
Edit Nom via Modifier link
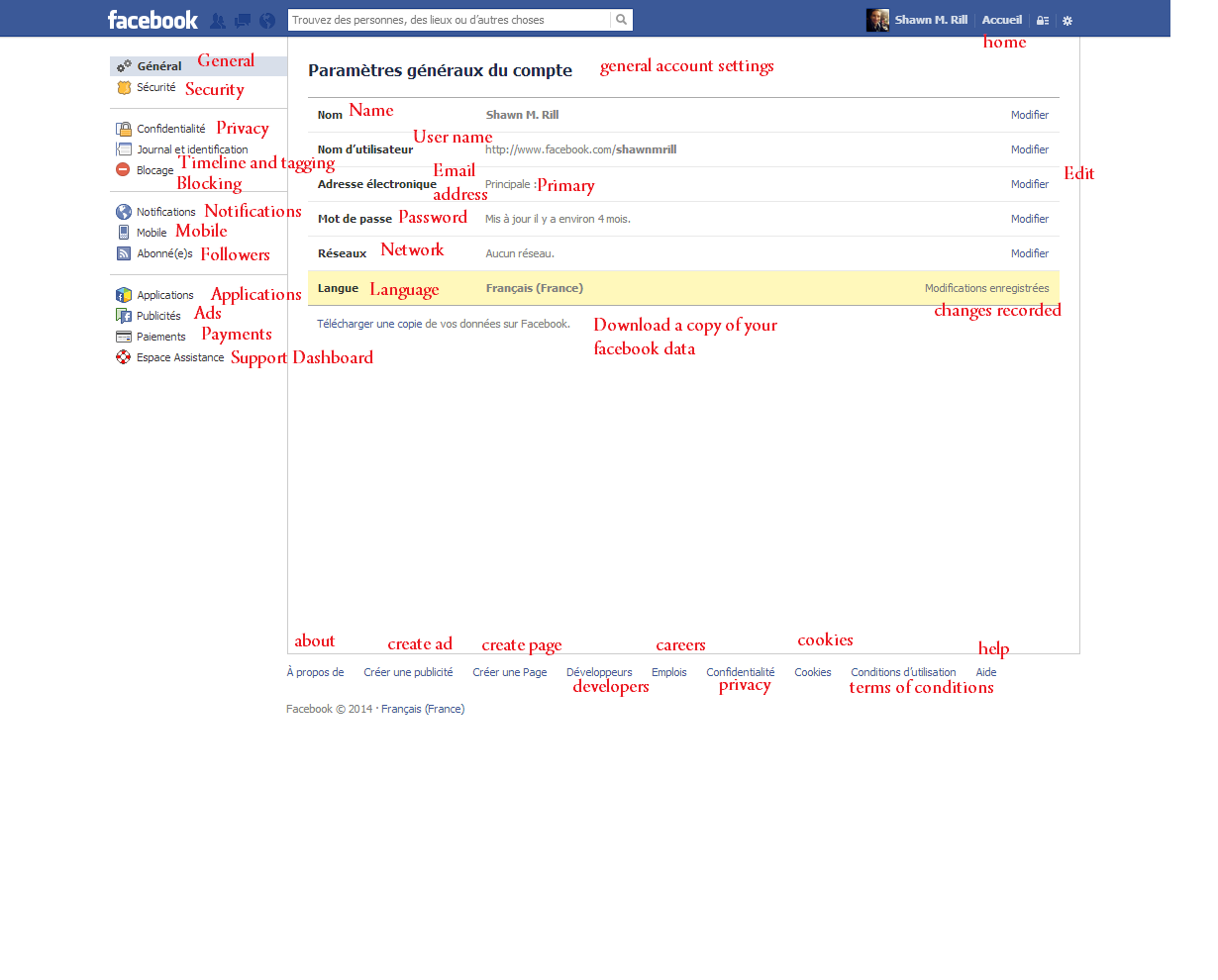1030,115
